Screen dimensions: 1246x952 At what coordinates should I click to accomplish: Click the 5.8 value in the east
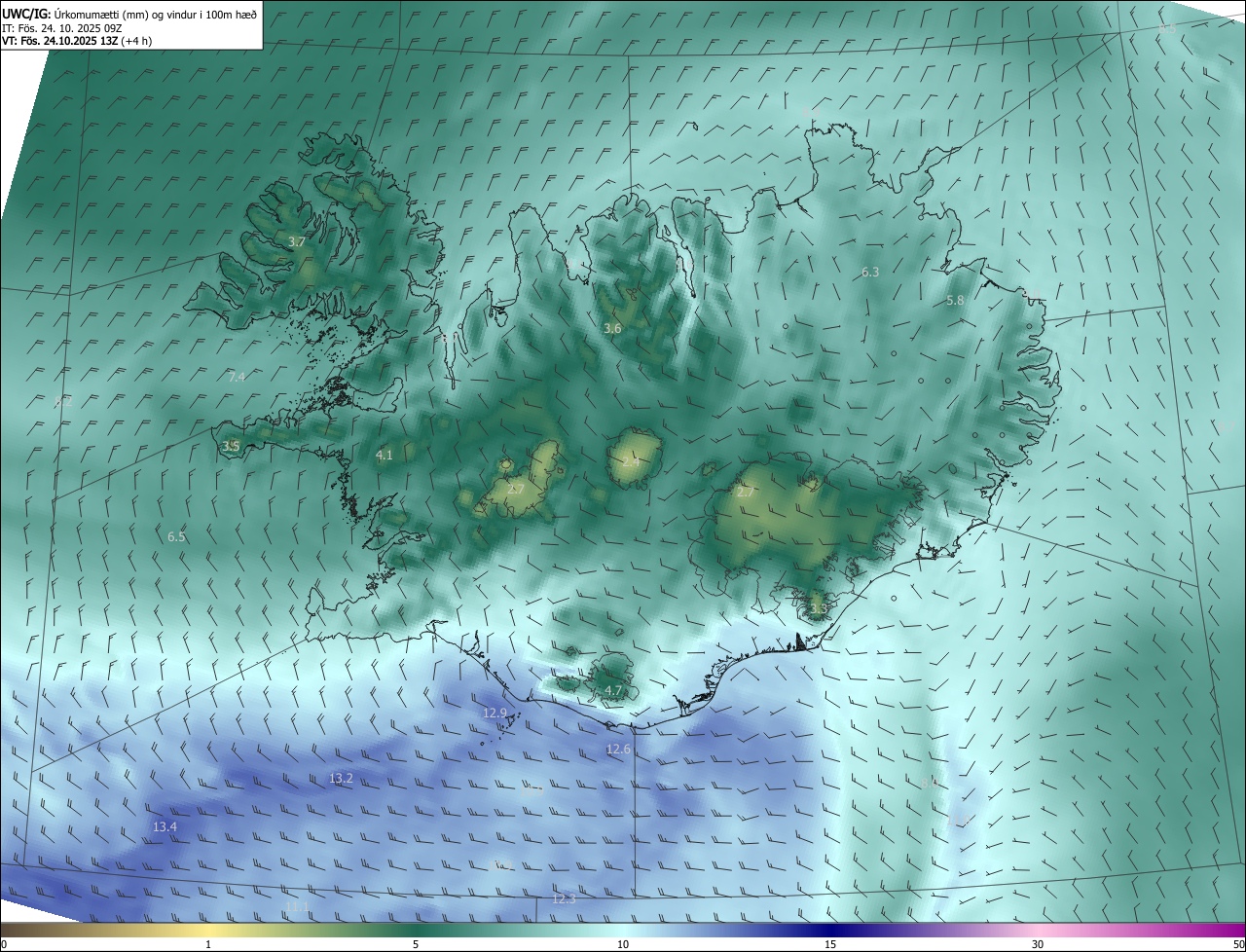(x=955, y=301)
